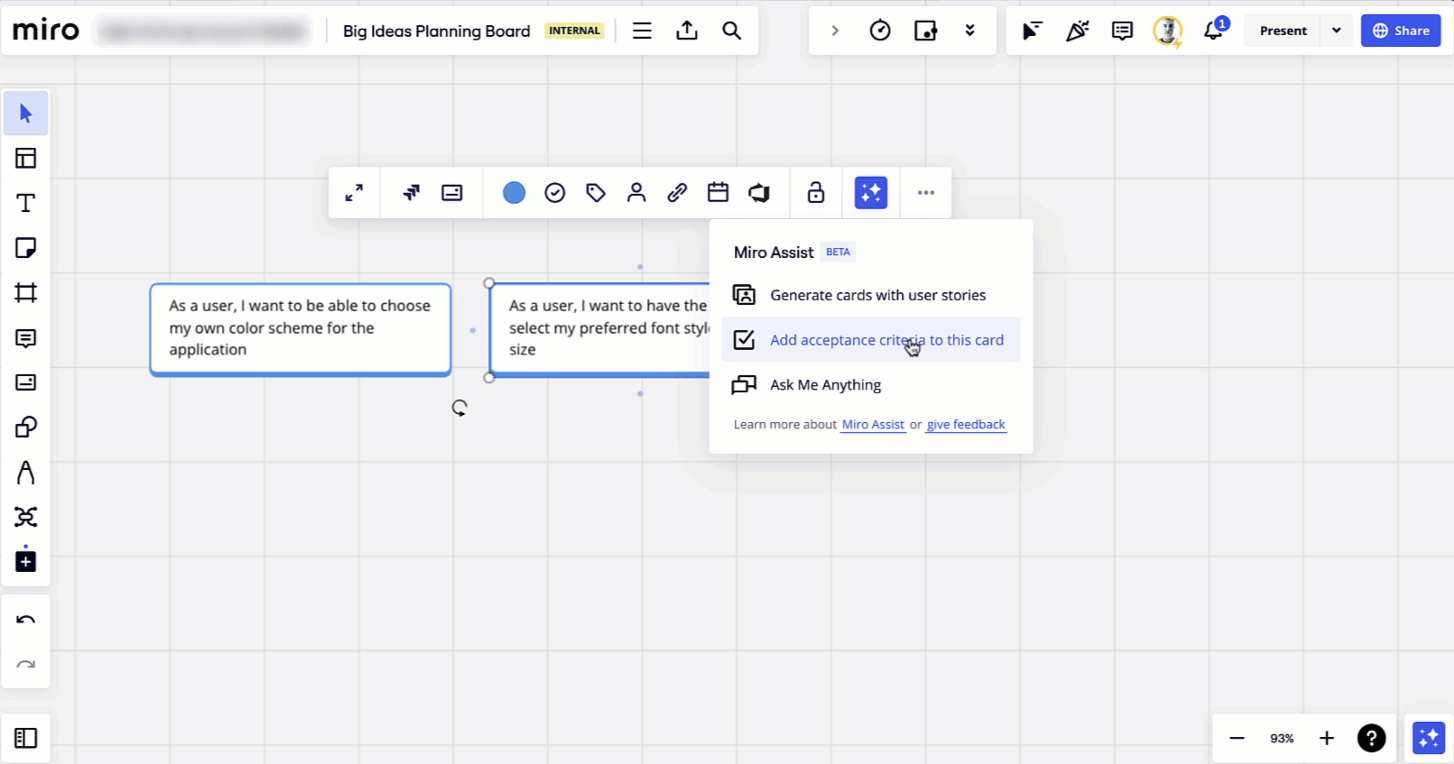Select the color scheme user story card
The height and width of the screenshot is (764, 1454).
pos(301,329)
